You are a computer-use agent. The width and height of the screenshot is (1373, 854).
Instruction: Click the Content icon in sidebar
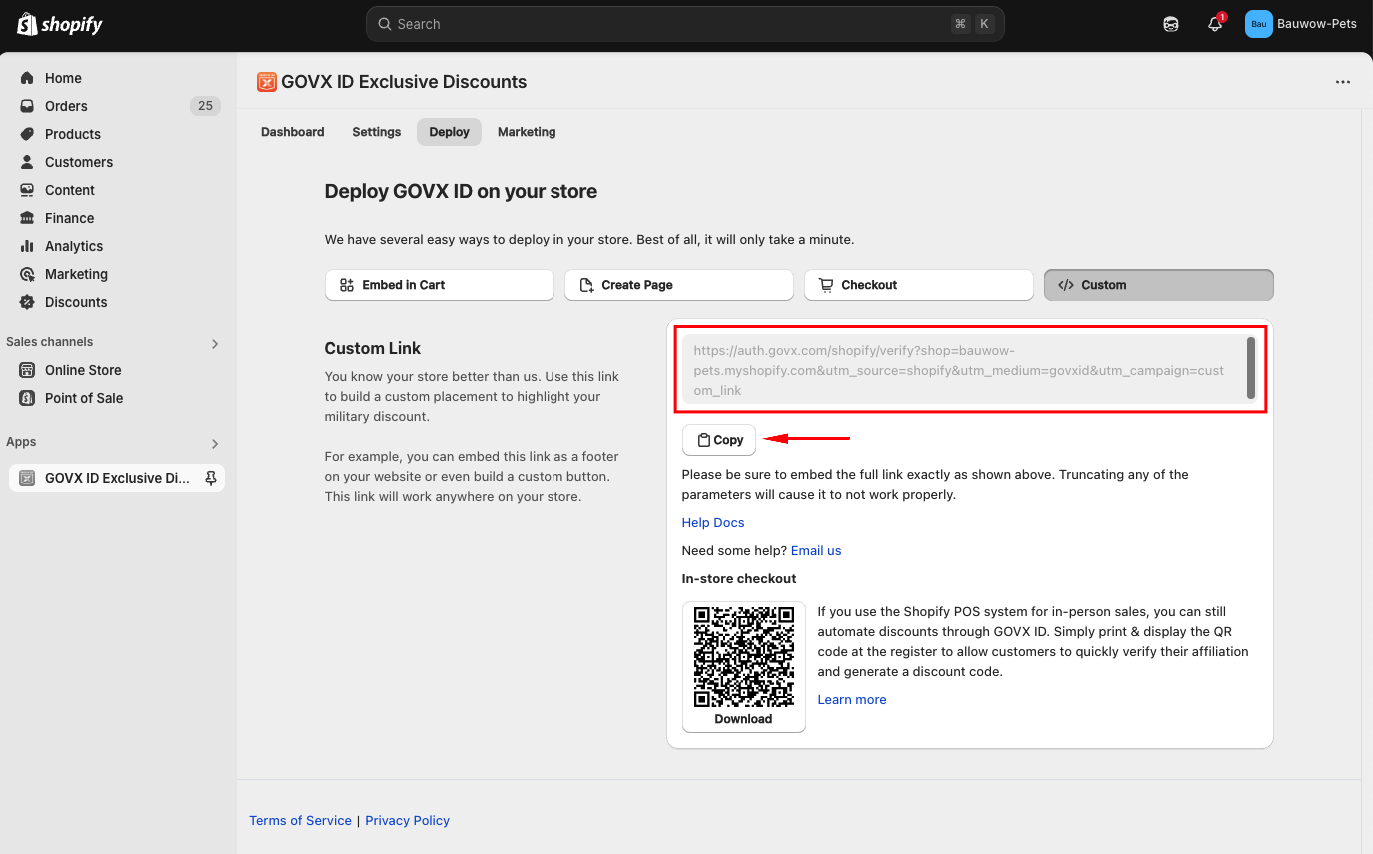(x=27, y=190)
